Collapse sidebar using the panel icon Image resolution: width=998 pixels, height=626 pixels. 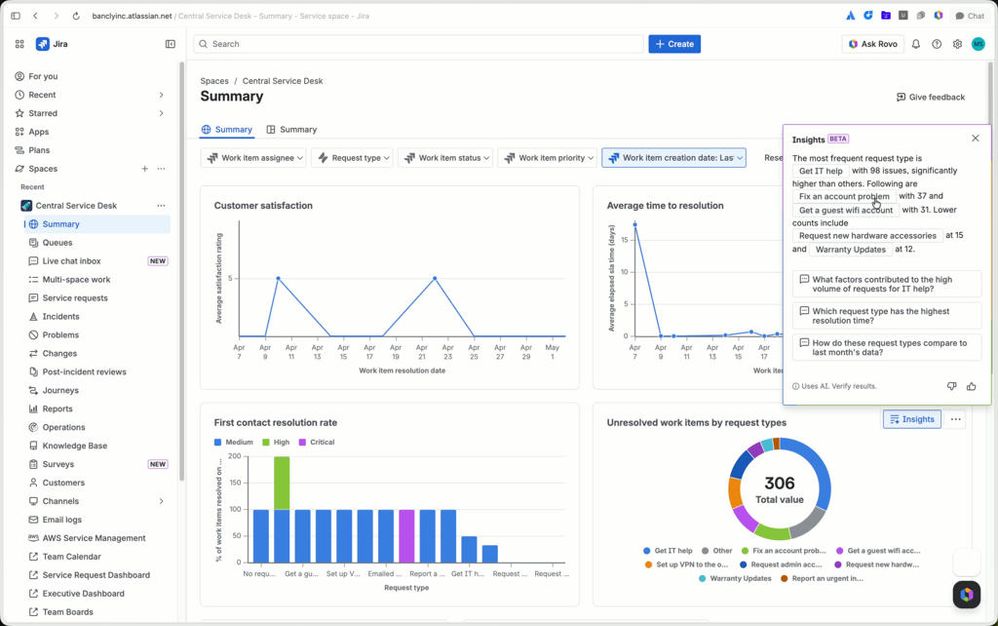click(x=170, y=44)
